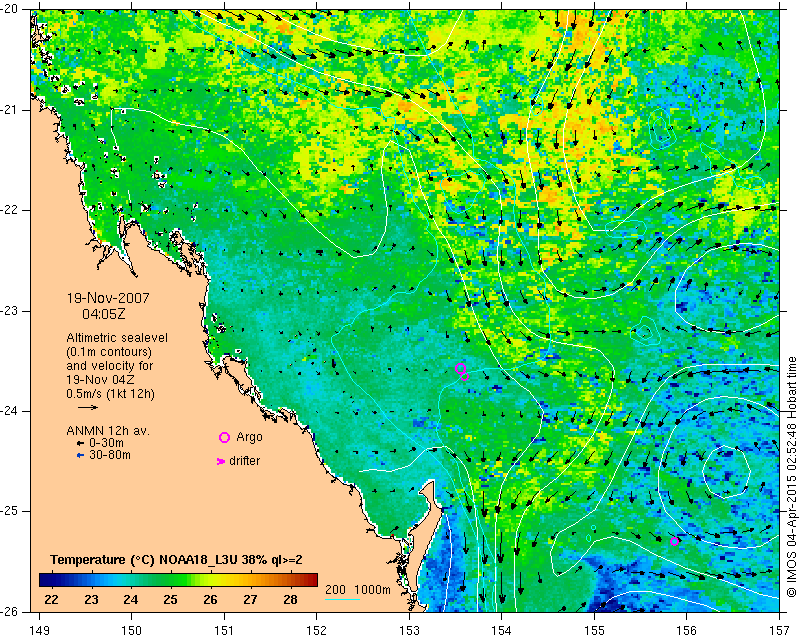800x640 pixels.
Task: Click the 'drifter' legend label
Action: pyautogui.click(x=244, y=461)
